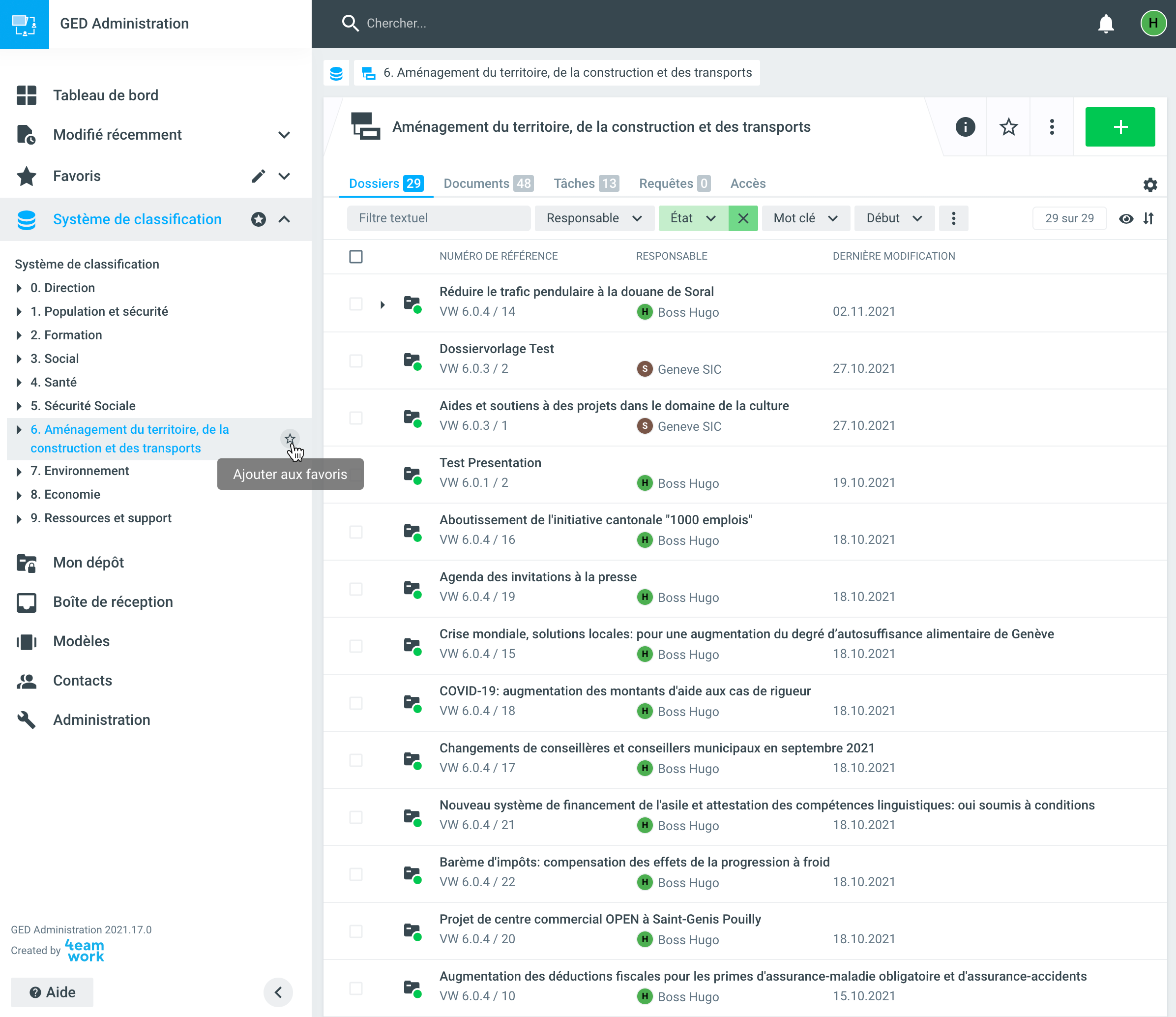The image size is (1176, 1017).
Task: Switch to the Documents tab
Action: point(488,183)
